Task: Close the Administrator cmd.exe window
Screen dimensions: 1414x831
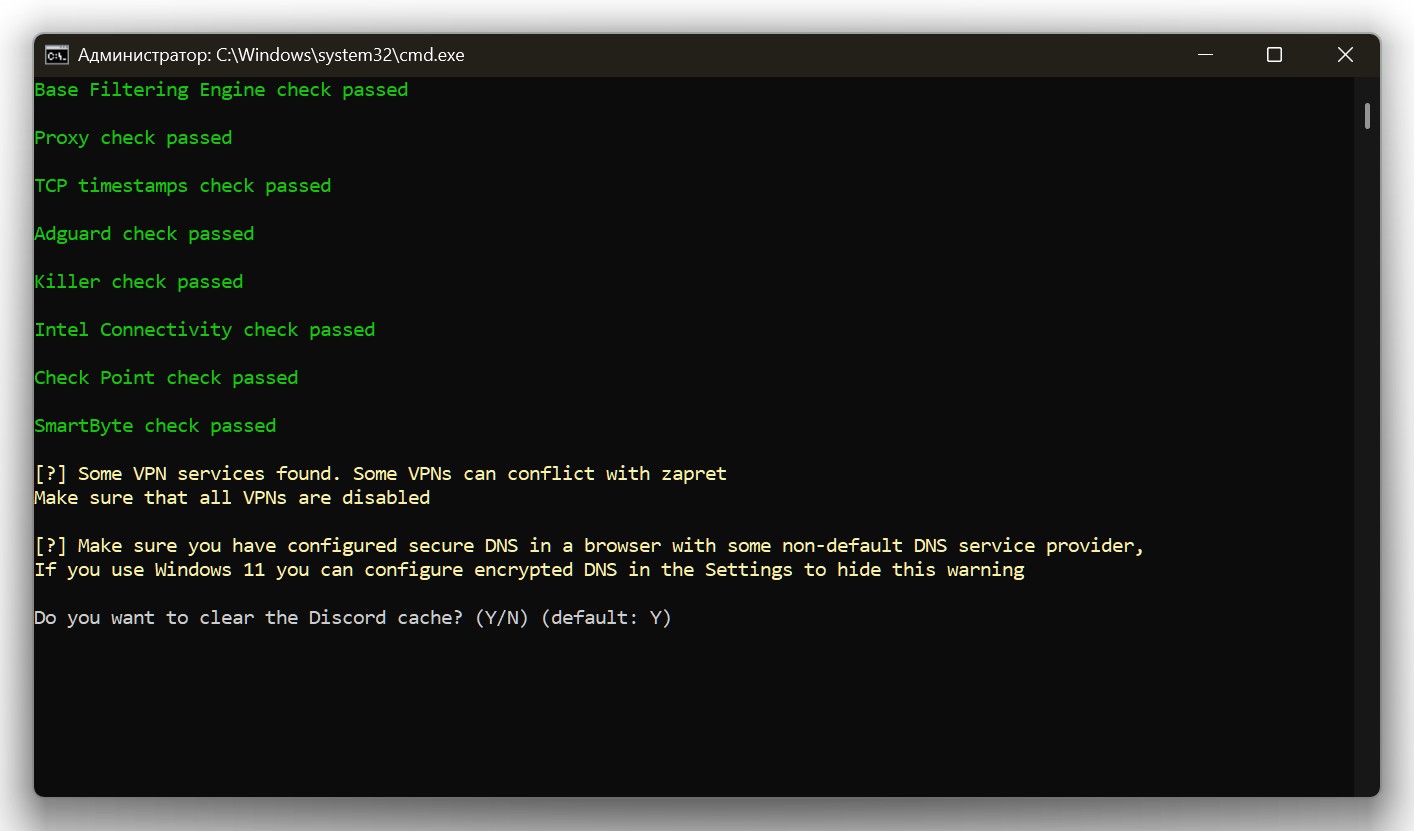Action: (1342, 55)
